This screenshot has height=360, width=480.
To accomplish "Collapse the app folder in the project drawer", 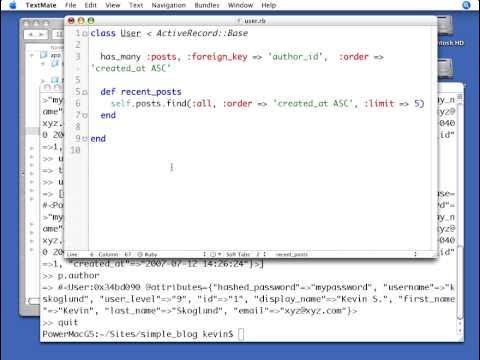I will click(x=32, y=55).
